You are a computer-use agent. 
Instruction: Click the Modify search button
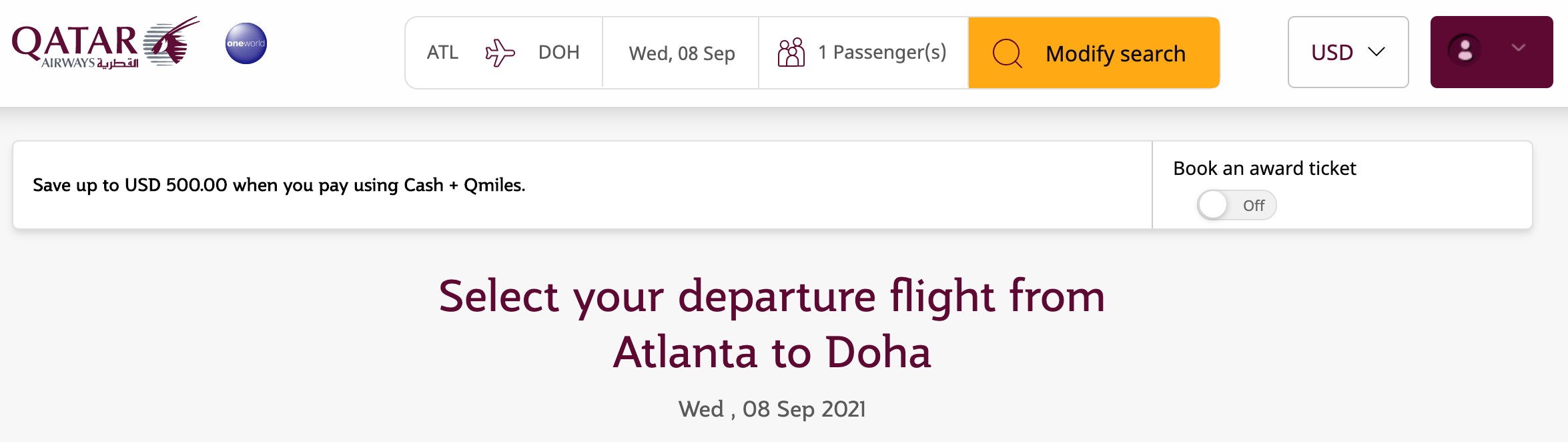click(1116, 53)
